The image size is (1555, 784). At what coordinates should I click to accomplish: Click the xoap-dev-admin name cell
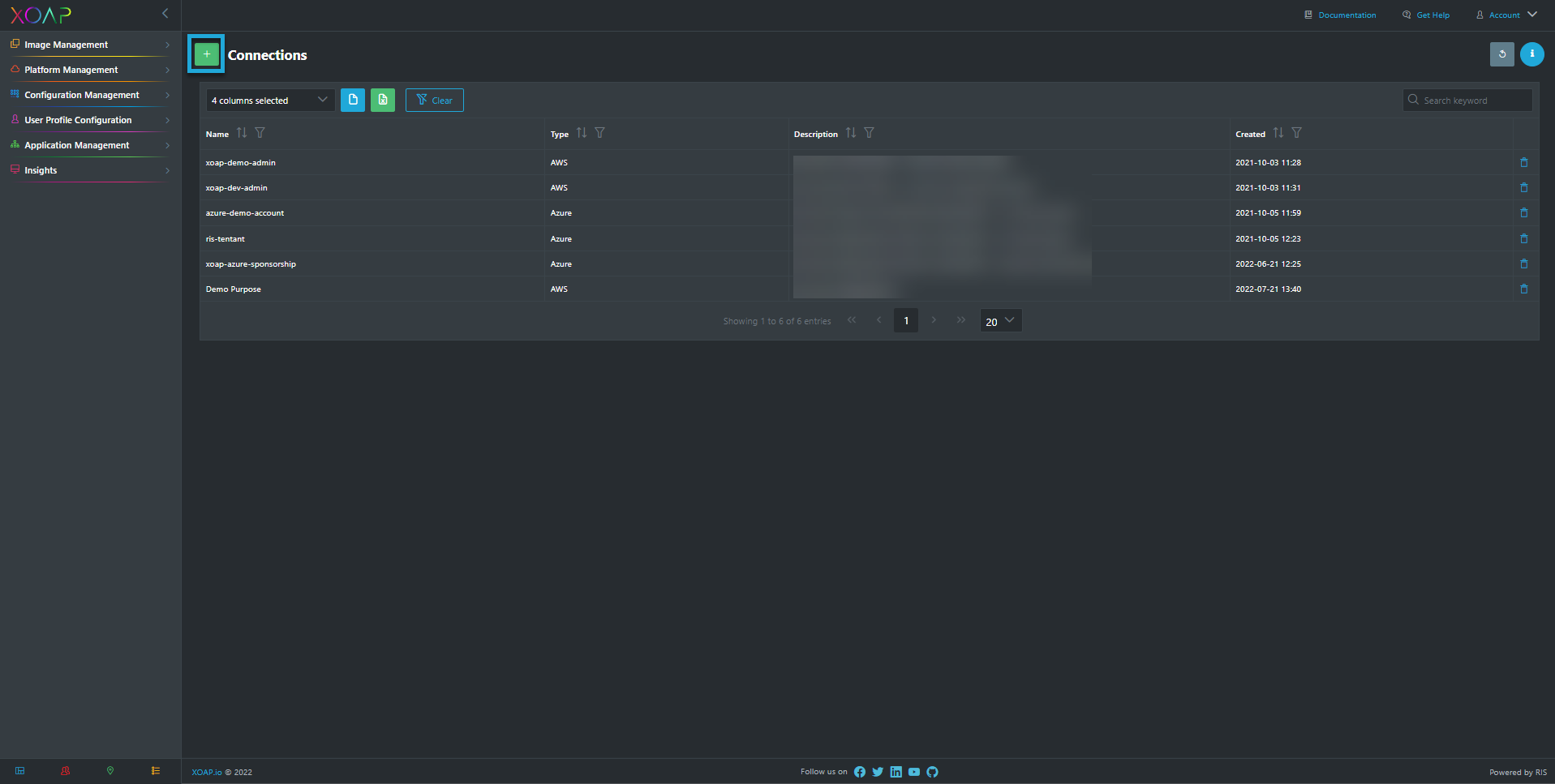pos(237,187)
